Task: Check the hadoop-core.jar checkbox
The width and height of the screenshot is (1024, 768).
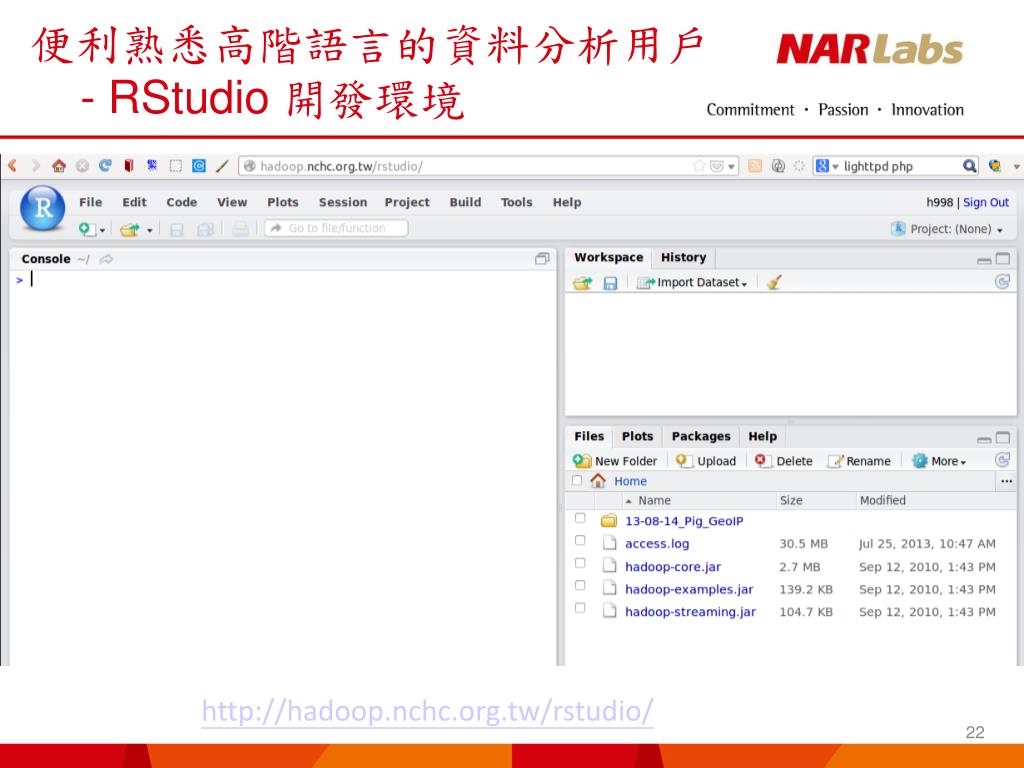Action: (580, 563)
